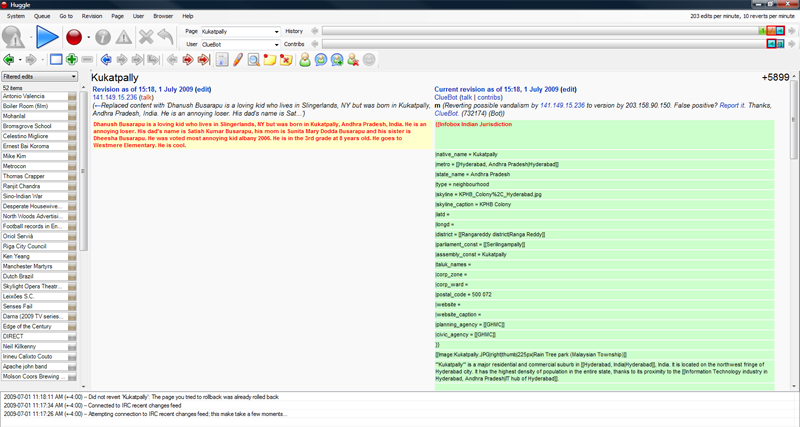The height and width of the screenshot is (427, 800).
Task: Open the Queue menu
Action: pos(42,16)
